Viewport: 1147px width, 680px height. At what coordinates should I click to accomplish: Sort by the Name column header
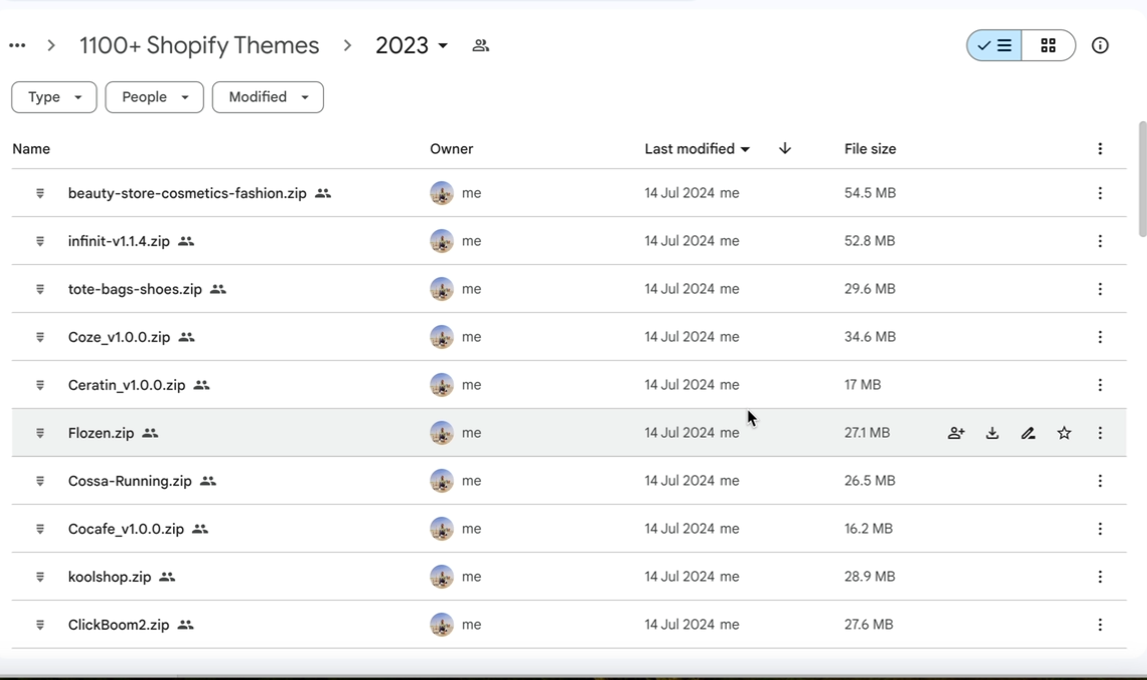coord(31,148)
